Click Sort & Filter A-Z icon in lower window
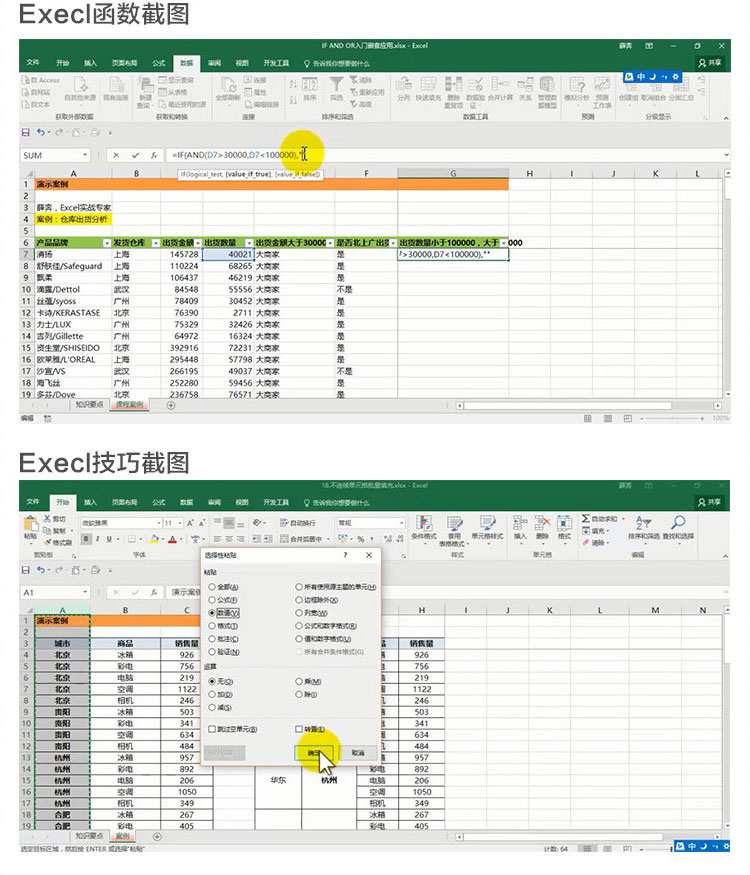Screen dimensions: 750x875 [643, 523]
